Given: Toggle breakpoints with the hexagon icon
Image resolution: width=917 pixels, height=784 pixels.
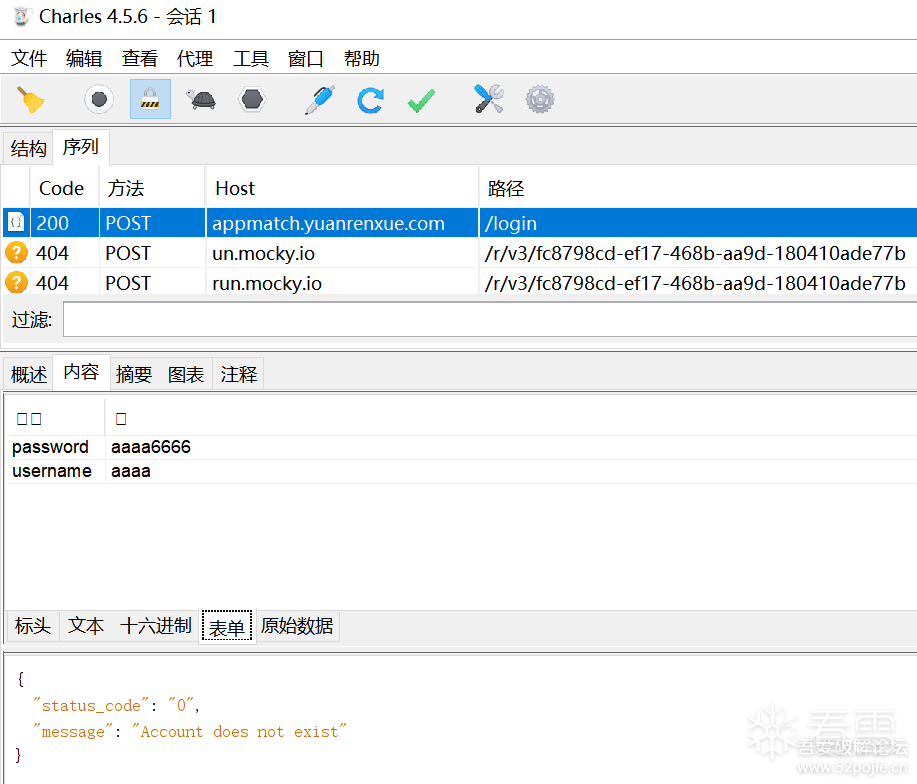Looking at the screenshot, I should coord(252,99).
